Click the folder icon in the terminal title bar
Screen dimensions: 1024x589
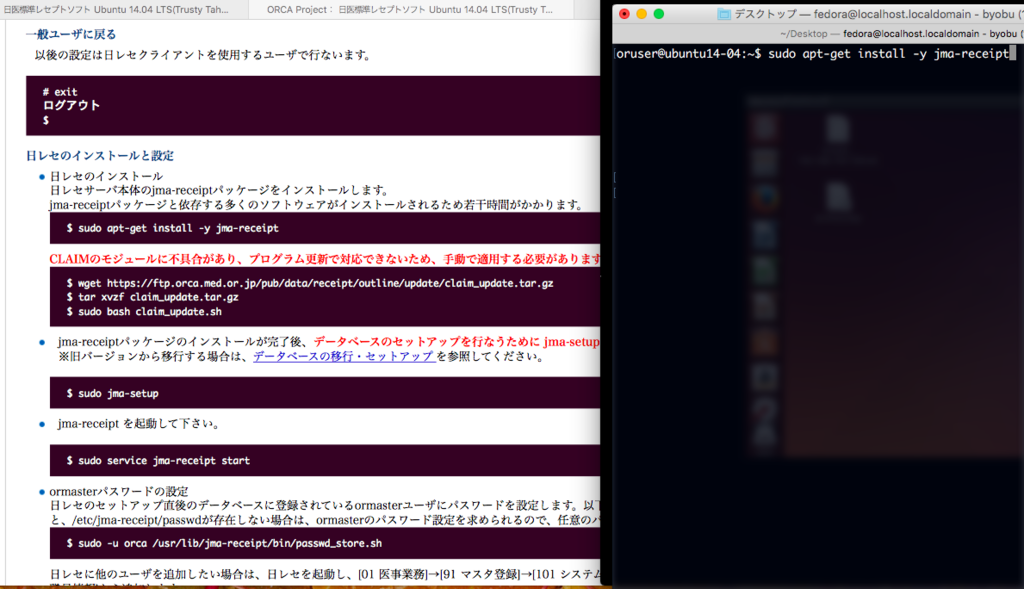coord(723,14)
